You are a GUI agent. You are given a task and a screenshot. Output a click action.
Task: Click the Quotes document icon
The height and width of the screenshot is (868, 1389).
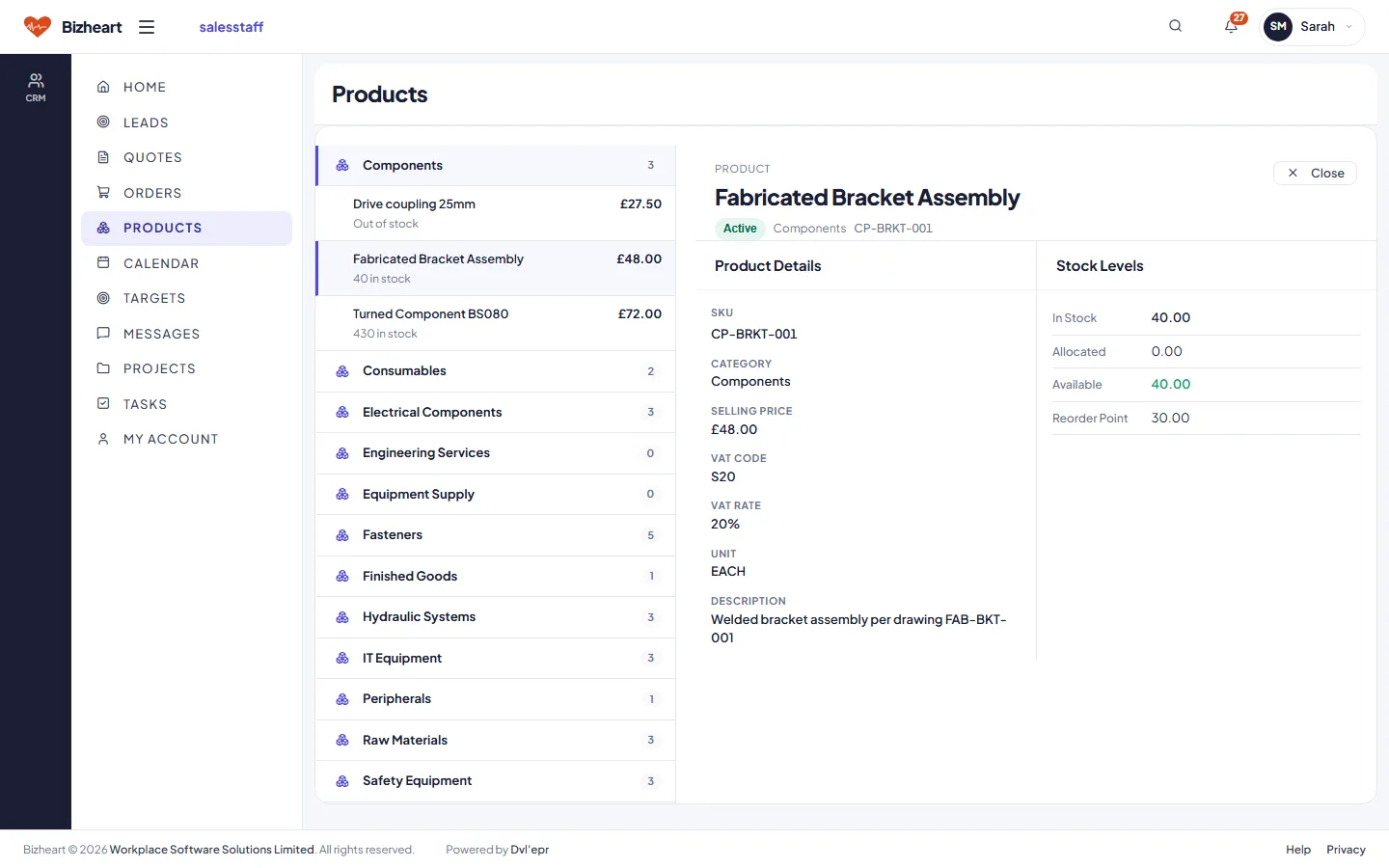(103, 157)
